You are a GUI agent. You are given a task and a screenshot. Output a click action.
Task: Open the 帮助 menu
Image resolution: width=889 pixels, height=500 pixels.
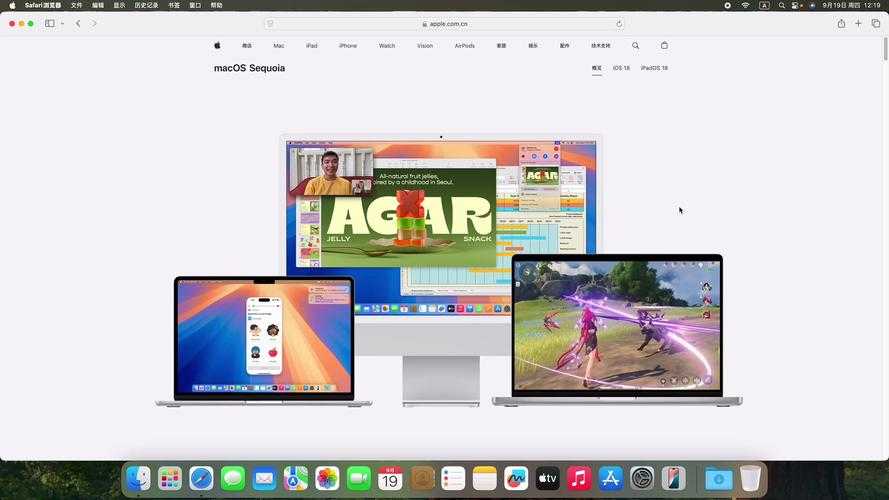(217, 5)
